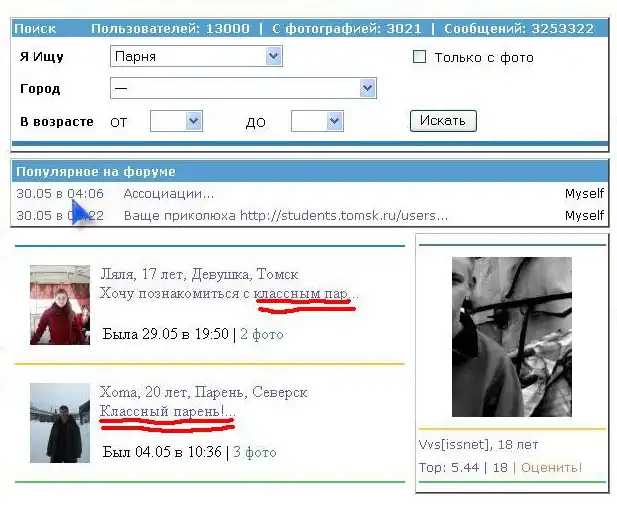Open Ляля's '2 фото' link
617x509 pixels.
(x=261, y=334)
